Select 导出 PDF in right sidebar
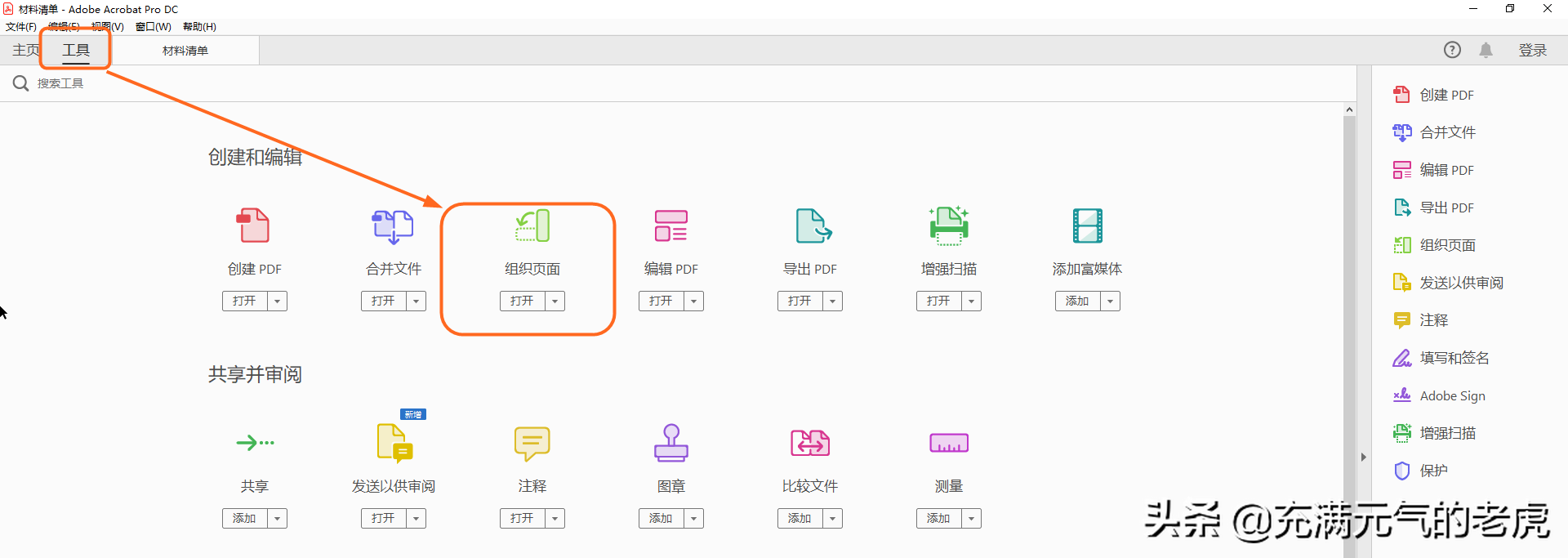The image size is (1568, 558). [x=1433, y=208]
